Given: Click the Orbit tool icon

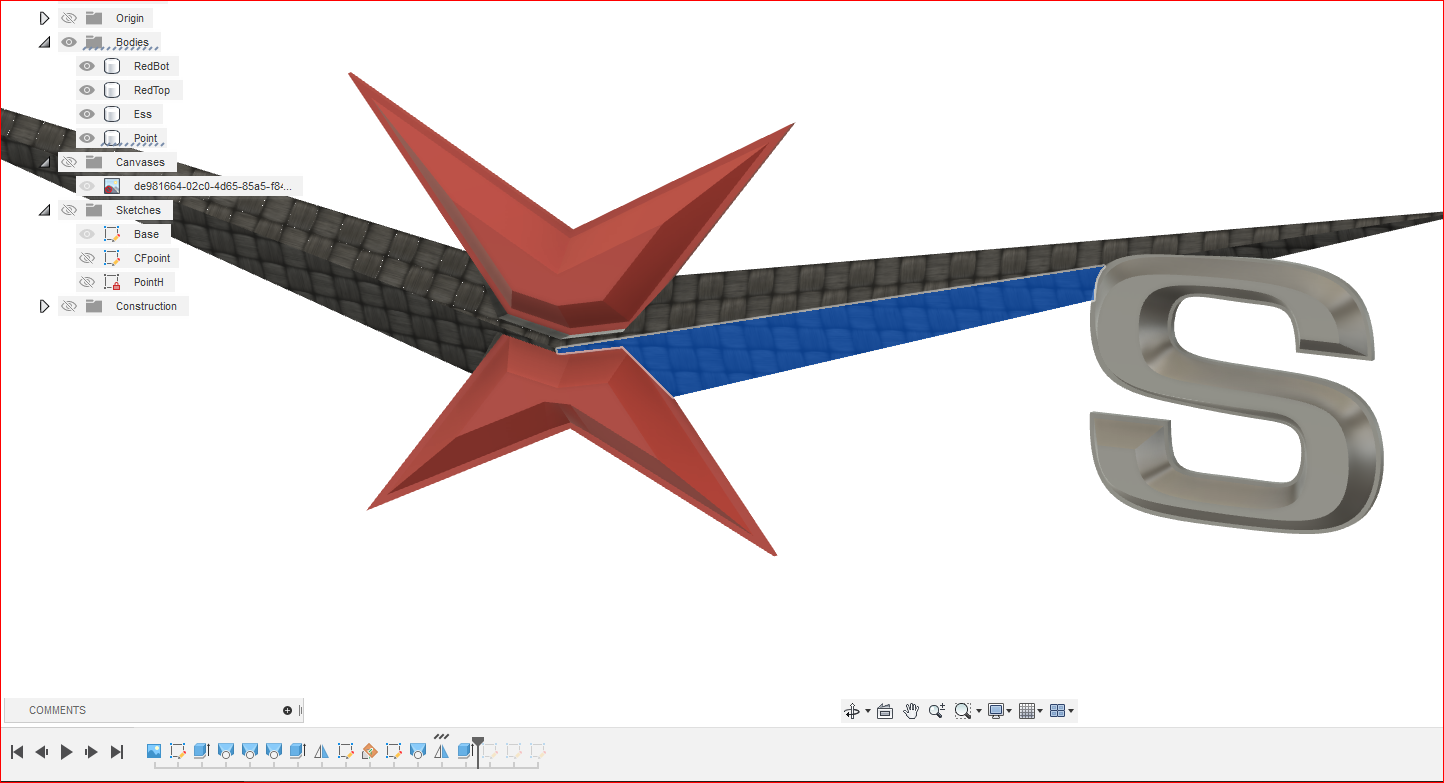Looking at the screenshot, I should [853, 710].
